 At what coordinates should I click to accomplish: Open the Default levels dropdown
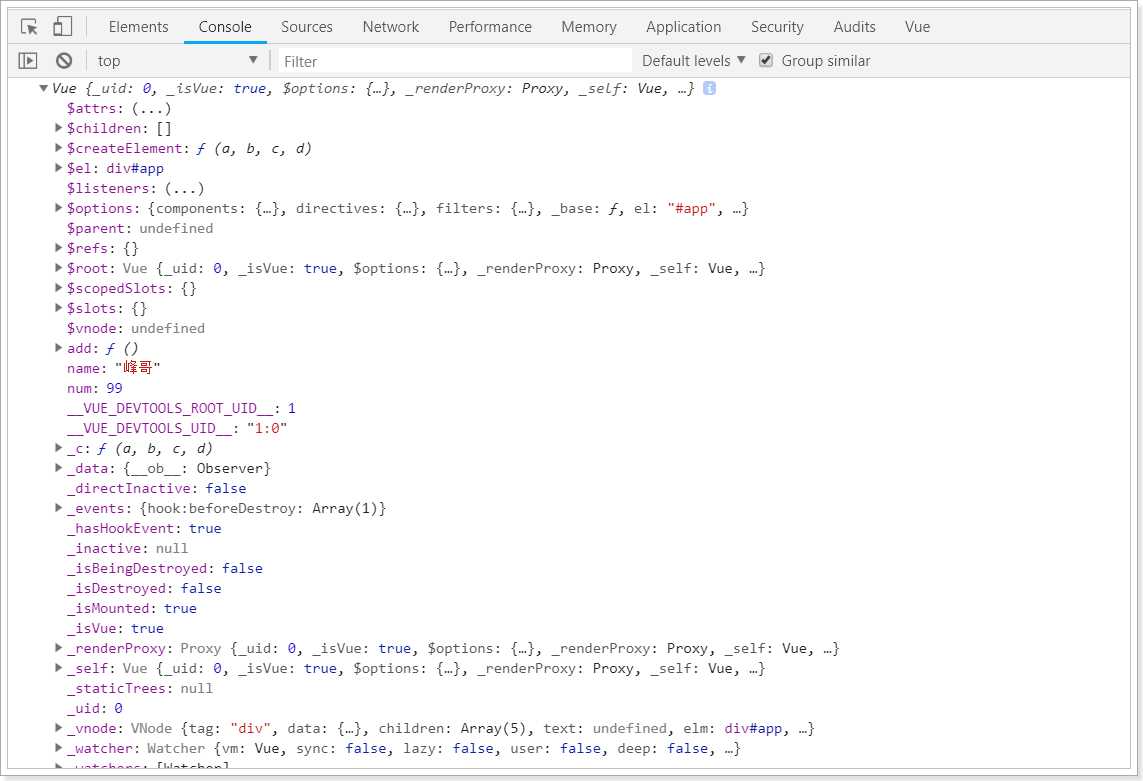click(x=693, y=61)
